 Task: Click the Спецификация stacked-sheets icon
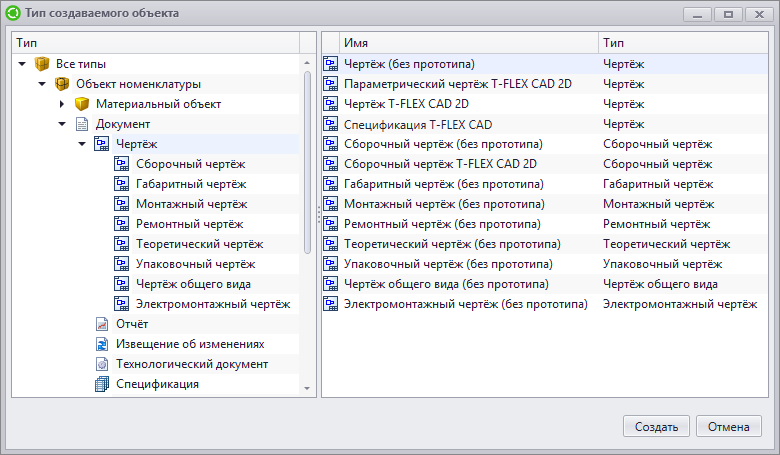102,384
